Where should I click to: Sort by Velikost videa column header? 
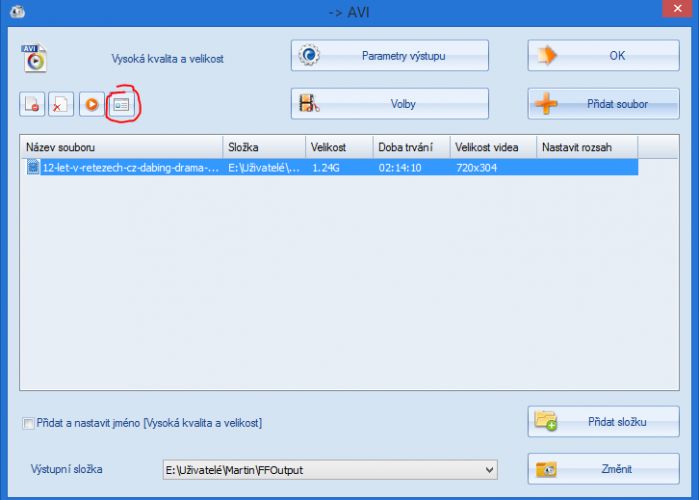tap(493, 147)
